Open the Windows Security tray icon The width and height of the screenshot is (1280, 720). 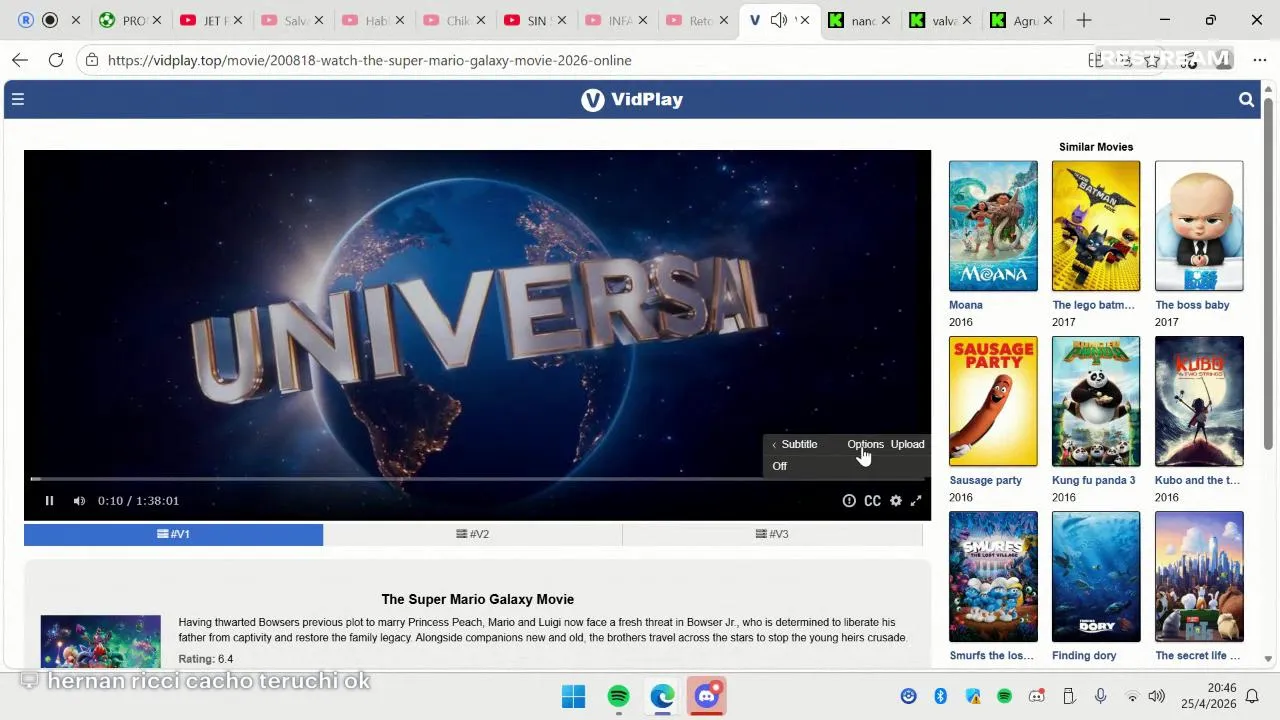972,696
